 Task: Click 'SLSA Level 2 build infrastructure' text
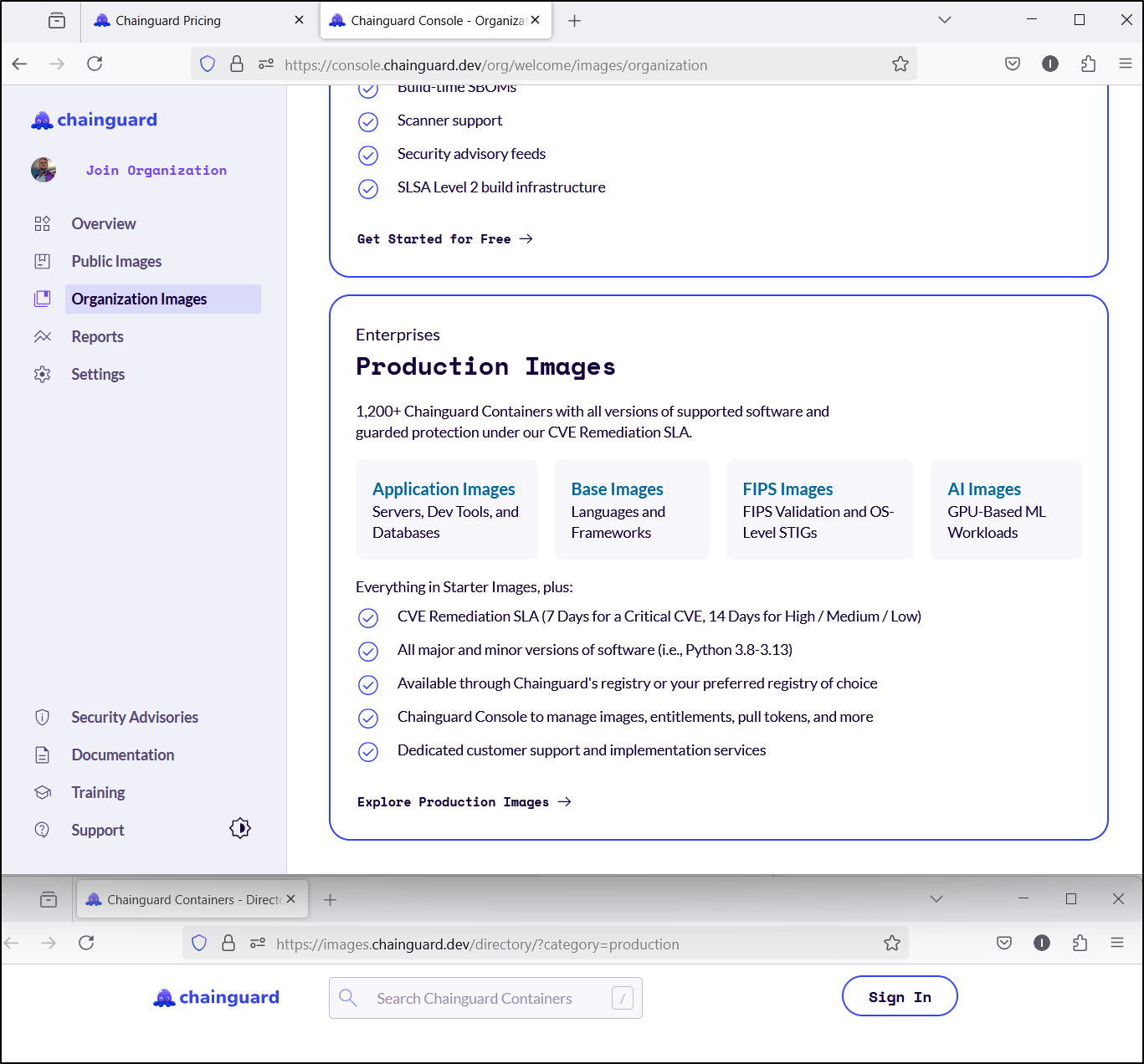[x=501, y=187]
